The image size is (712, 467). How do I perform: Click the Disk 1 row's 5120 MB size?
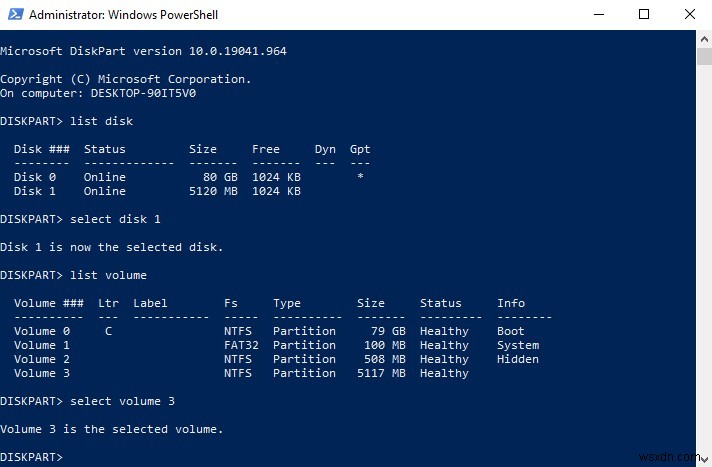[x=213, y=191]
